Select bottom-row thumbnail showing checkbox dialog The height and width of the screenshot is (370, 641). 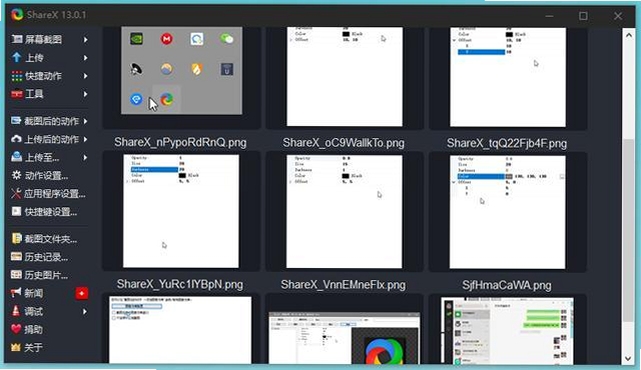pos(180,330)
